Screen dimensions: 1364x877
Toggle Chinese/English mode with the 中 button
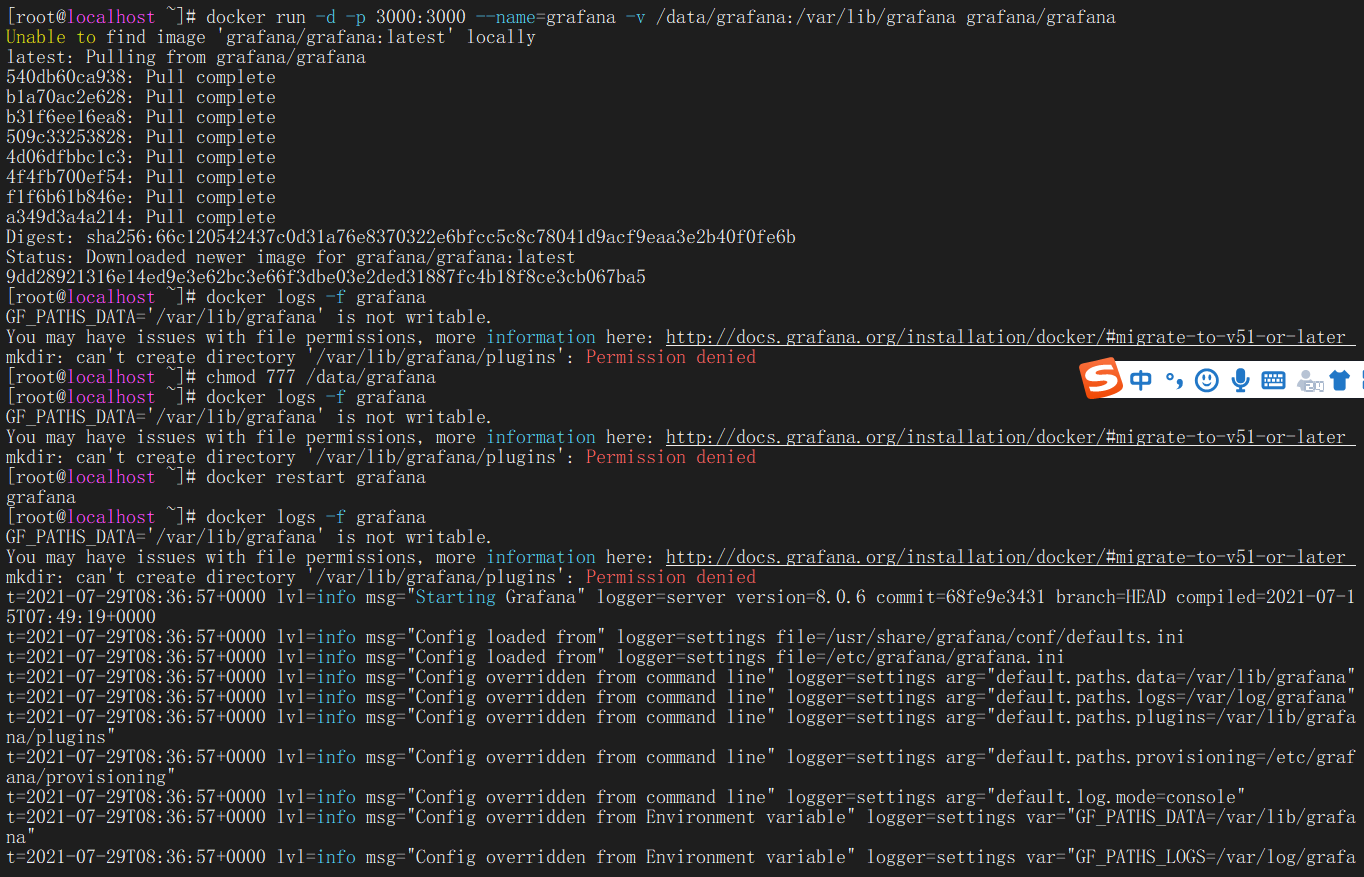(x=1141, y=380)
